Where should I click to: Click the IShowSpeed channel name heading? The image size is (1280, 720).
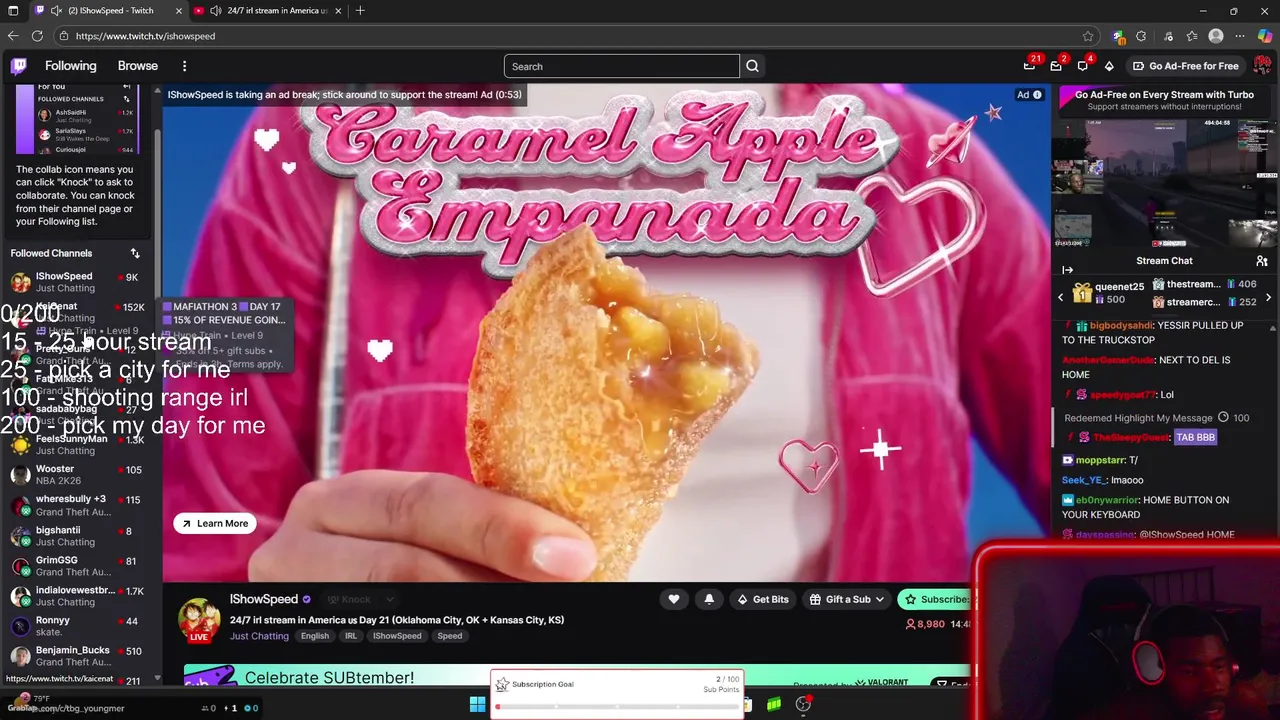(264, 599)
